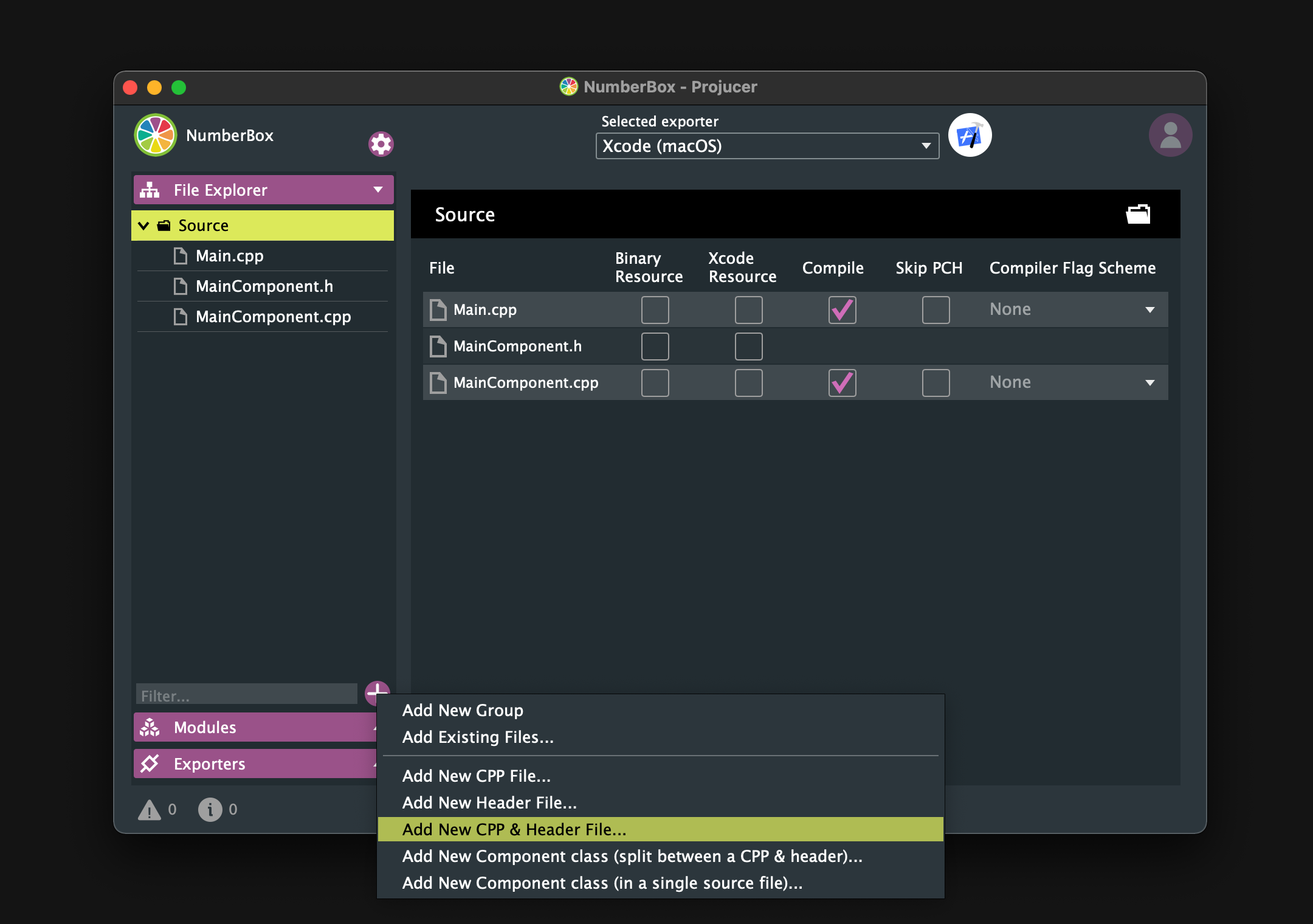Toggle Xcode Resource for MainComponent.cpp

[x=749, y=383]
